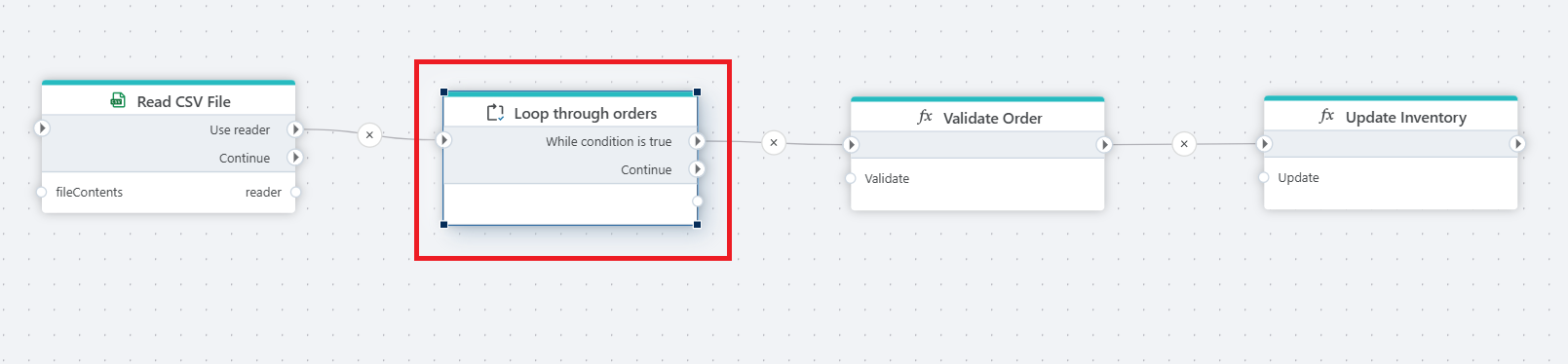Click the Continue output port on Loop node
Screen dimensions: 1568x364
point(697,169)
